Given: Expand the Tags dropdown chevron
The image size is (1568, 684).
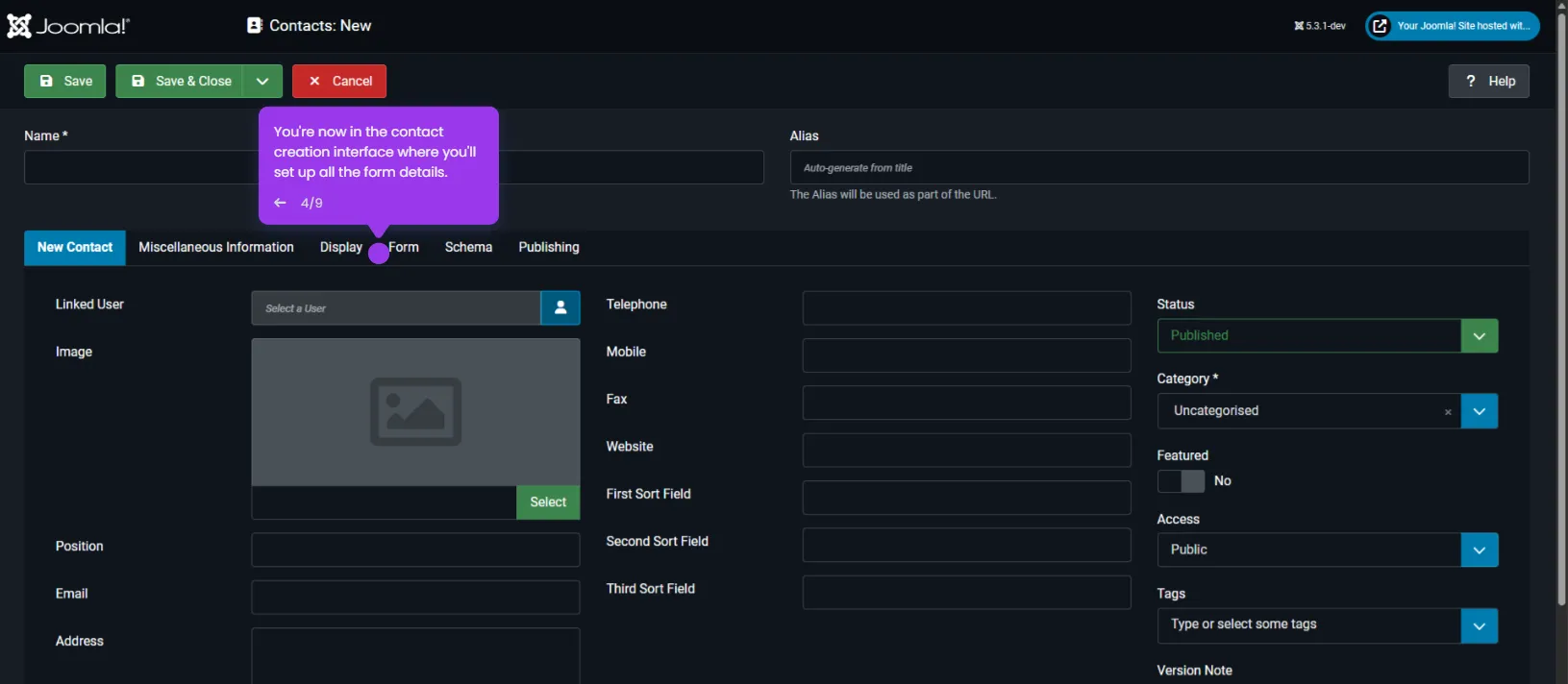Looking at the screenshot, I should point(1480,626).
